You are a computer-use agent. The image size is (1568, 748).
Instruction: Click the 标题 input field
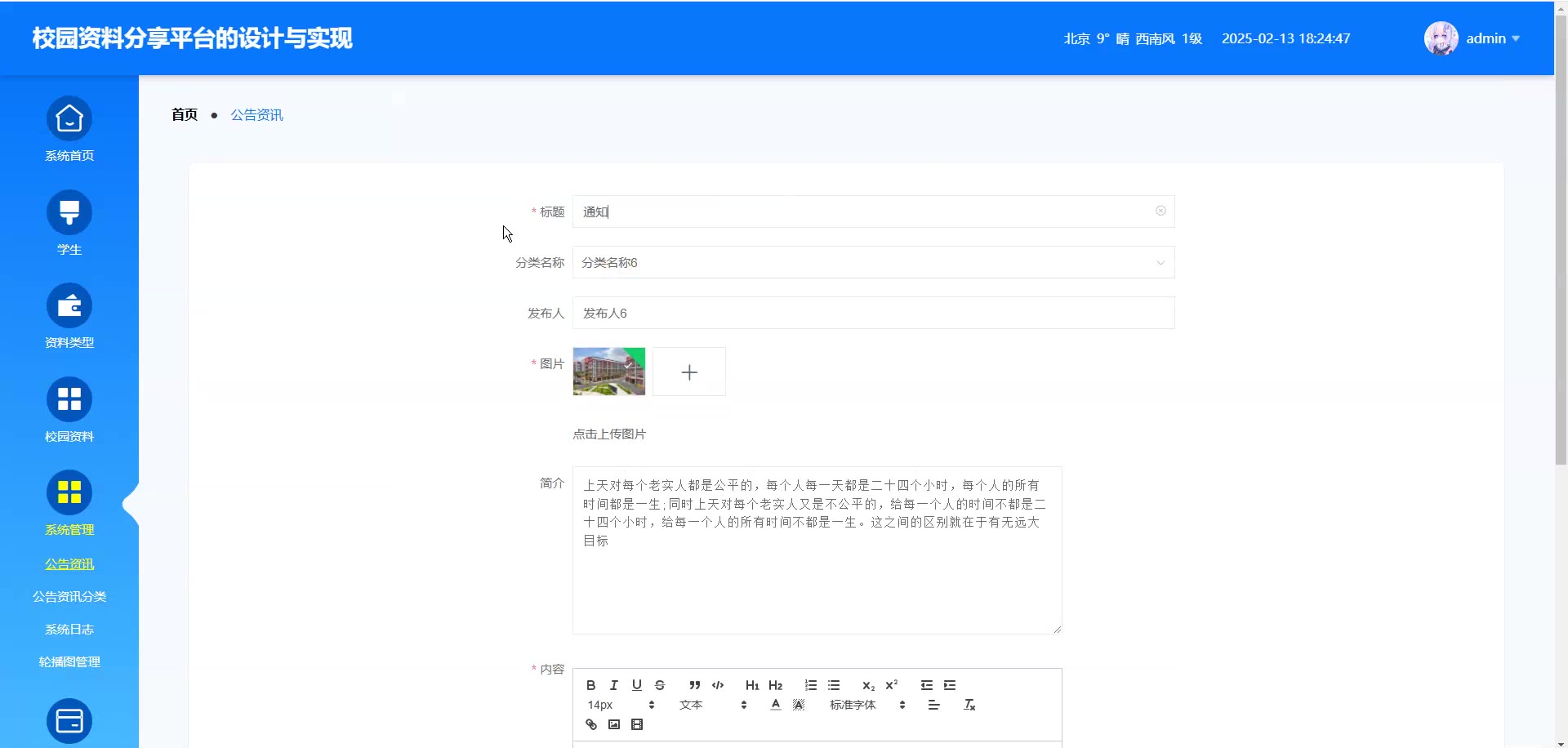click(873, 211)
